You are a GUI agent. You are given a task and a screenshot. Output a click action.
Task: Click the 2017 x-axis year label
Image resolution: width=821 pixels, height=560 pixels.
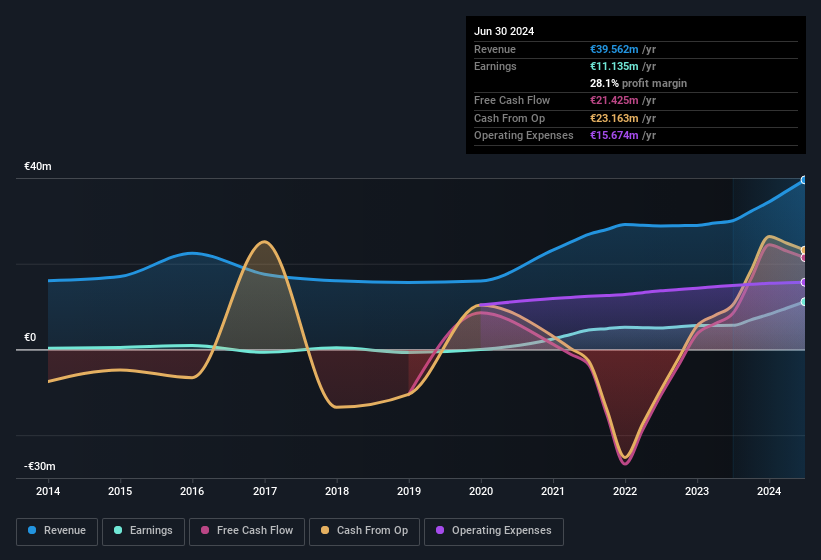pos(265,491)
